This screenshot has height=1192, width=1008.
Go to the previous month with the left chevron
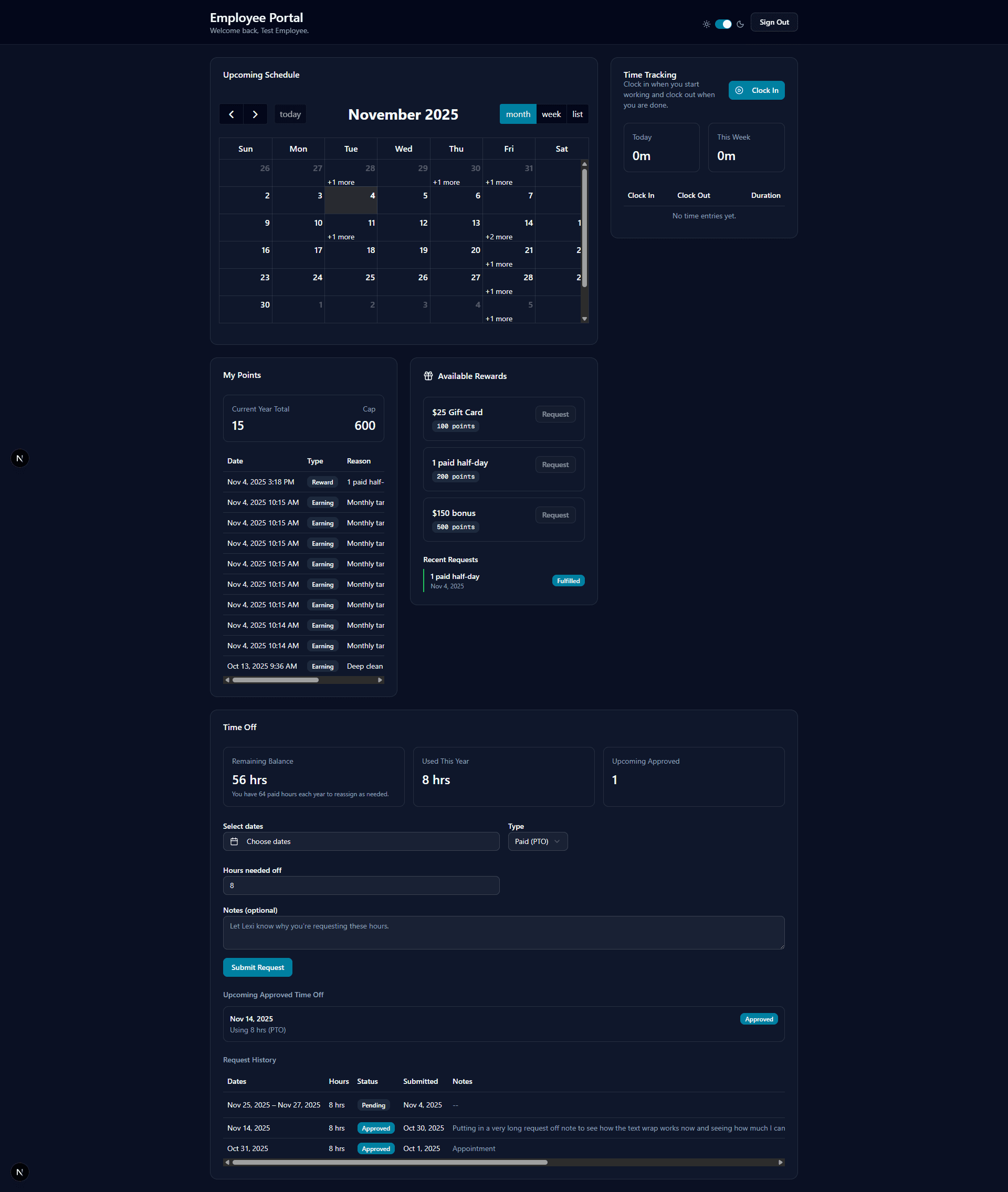pyautogui.click(x=231, y=114)
